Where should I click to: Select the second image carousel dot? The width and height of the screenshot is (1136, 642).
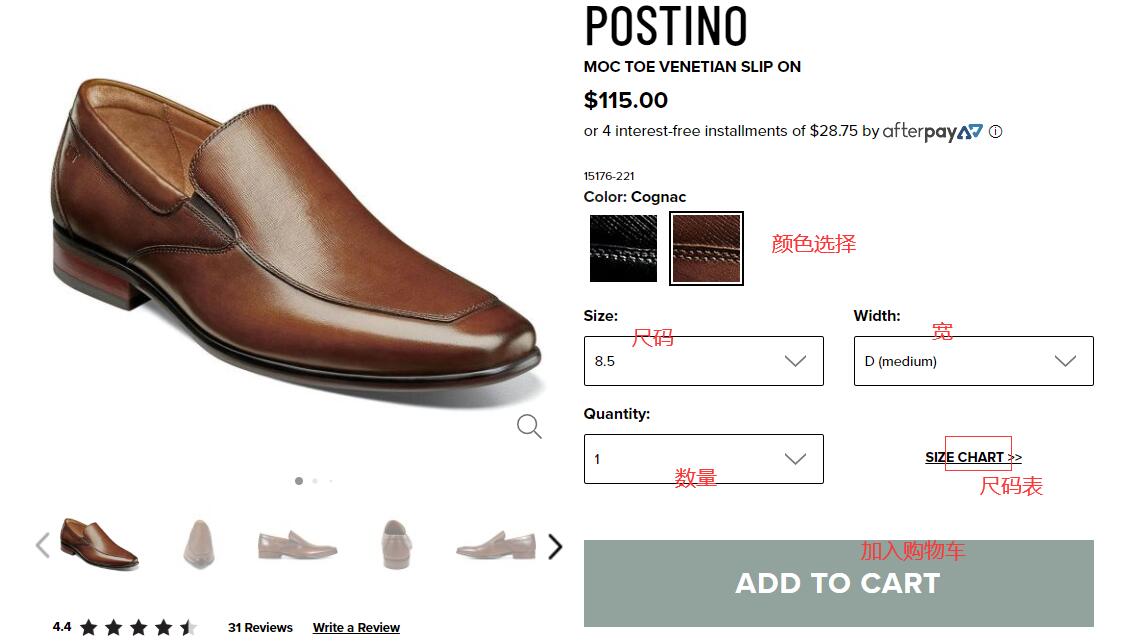315,481
